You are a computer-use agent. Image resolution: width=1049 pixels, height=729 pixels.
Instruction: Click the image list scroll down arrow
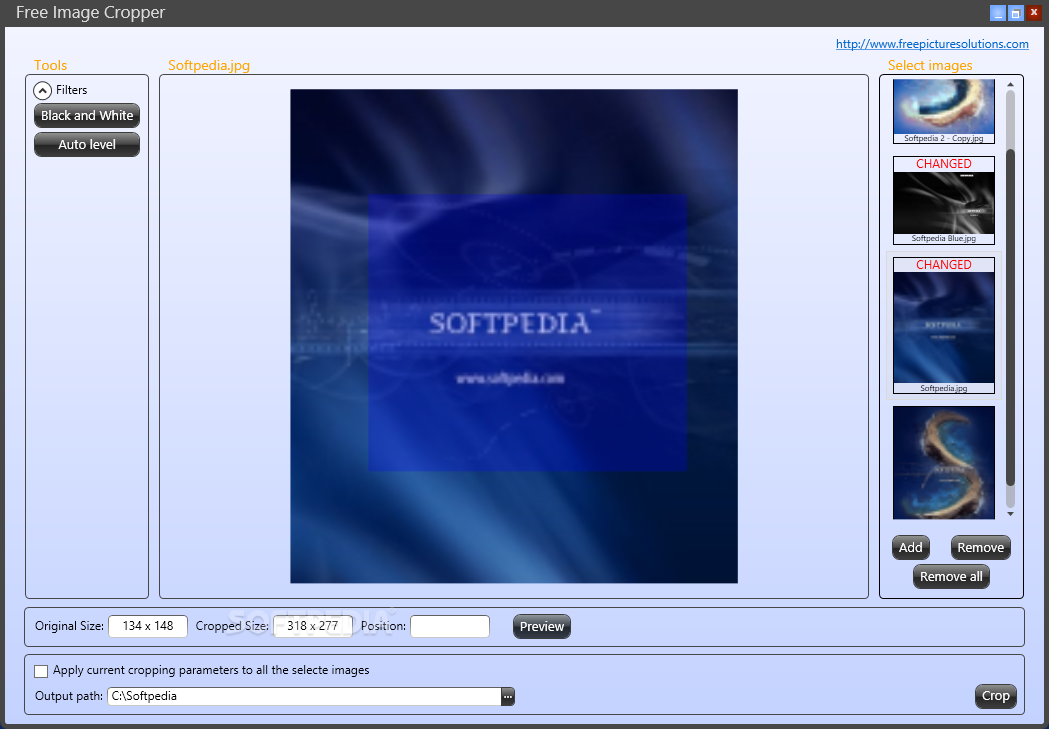click(x=1010, y=514)
